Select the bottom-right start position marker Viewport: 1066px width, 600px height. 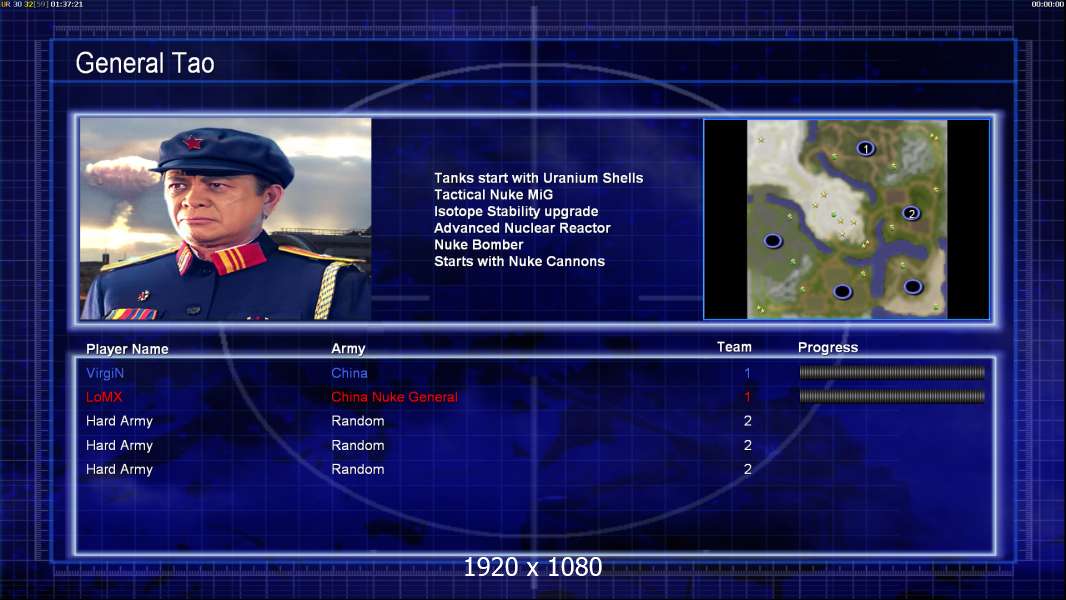click(912, 287)
